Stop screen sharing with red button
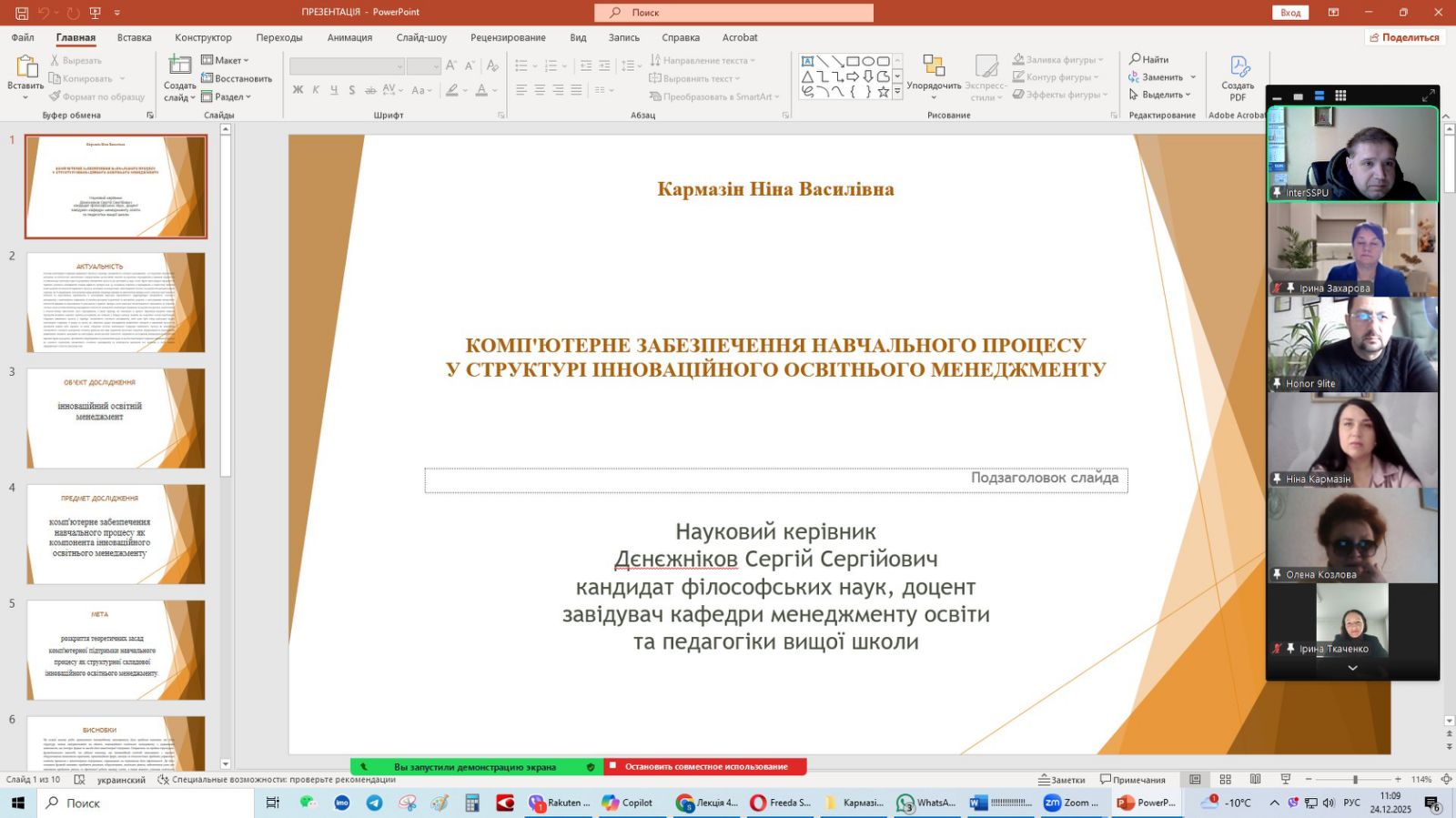 point(705,767)
